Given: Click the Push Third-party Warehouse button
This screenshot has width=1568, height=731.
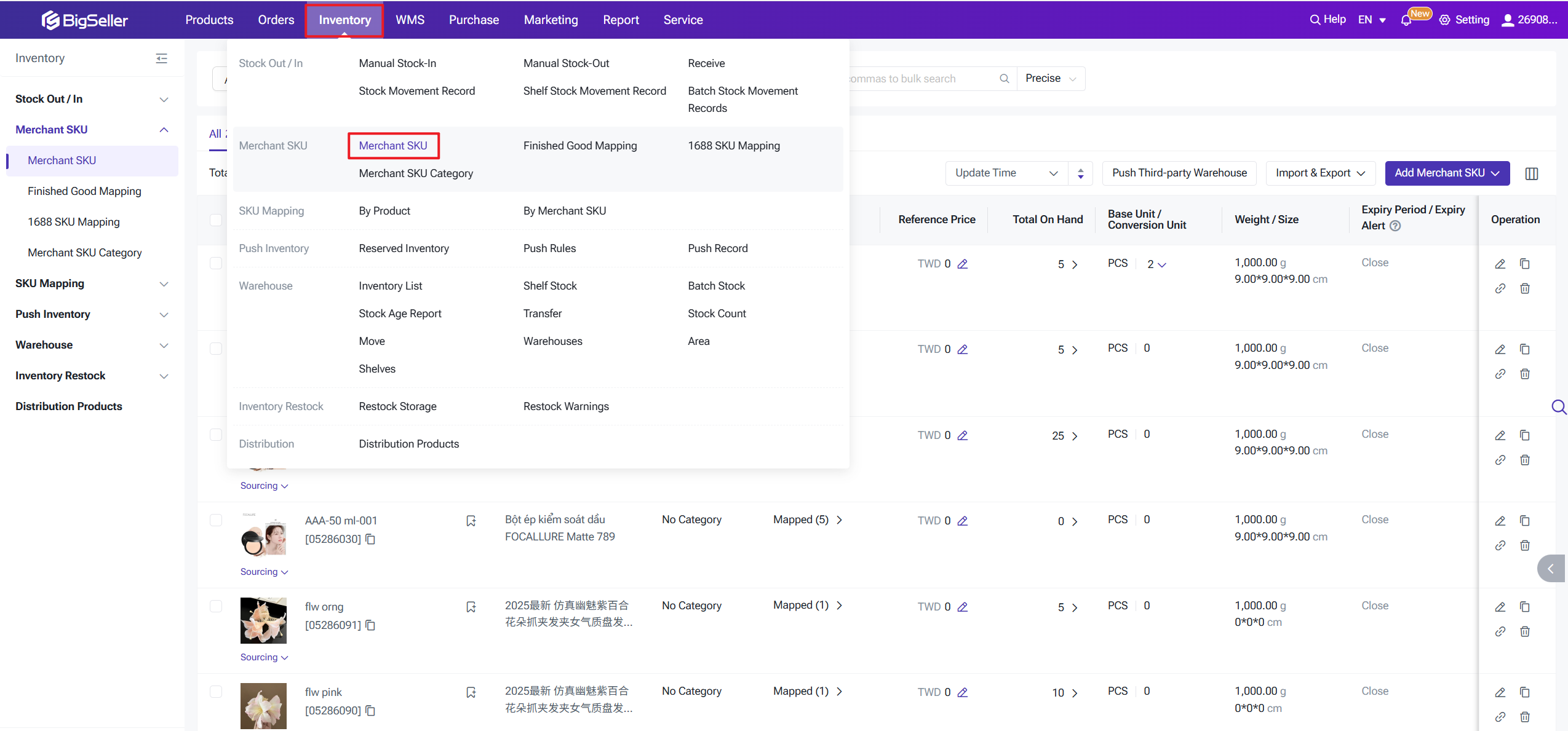Looking at the screenshot, I should pyautogui.click(x=1179, y=173).
